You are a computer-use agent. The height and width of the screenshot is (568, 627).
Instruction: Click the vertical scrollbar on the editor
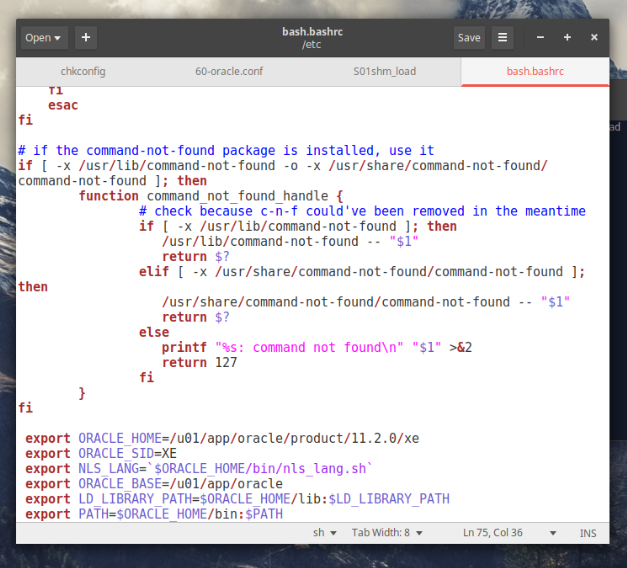coord(605,300)
